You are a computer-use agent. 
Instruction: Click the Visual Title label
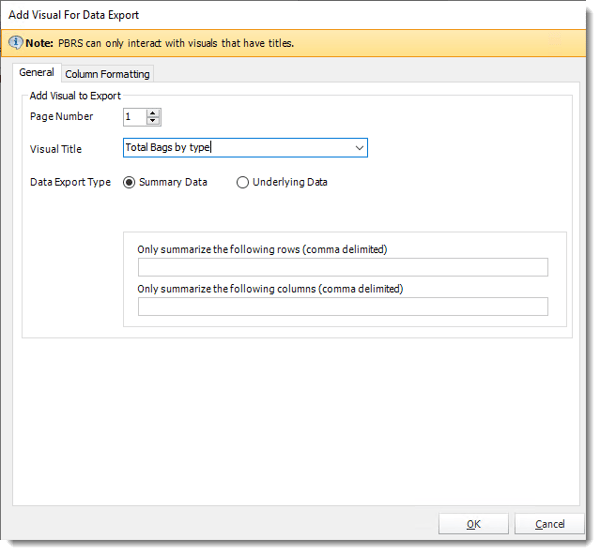pos(56,149)
